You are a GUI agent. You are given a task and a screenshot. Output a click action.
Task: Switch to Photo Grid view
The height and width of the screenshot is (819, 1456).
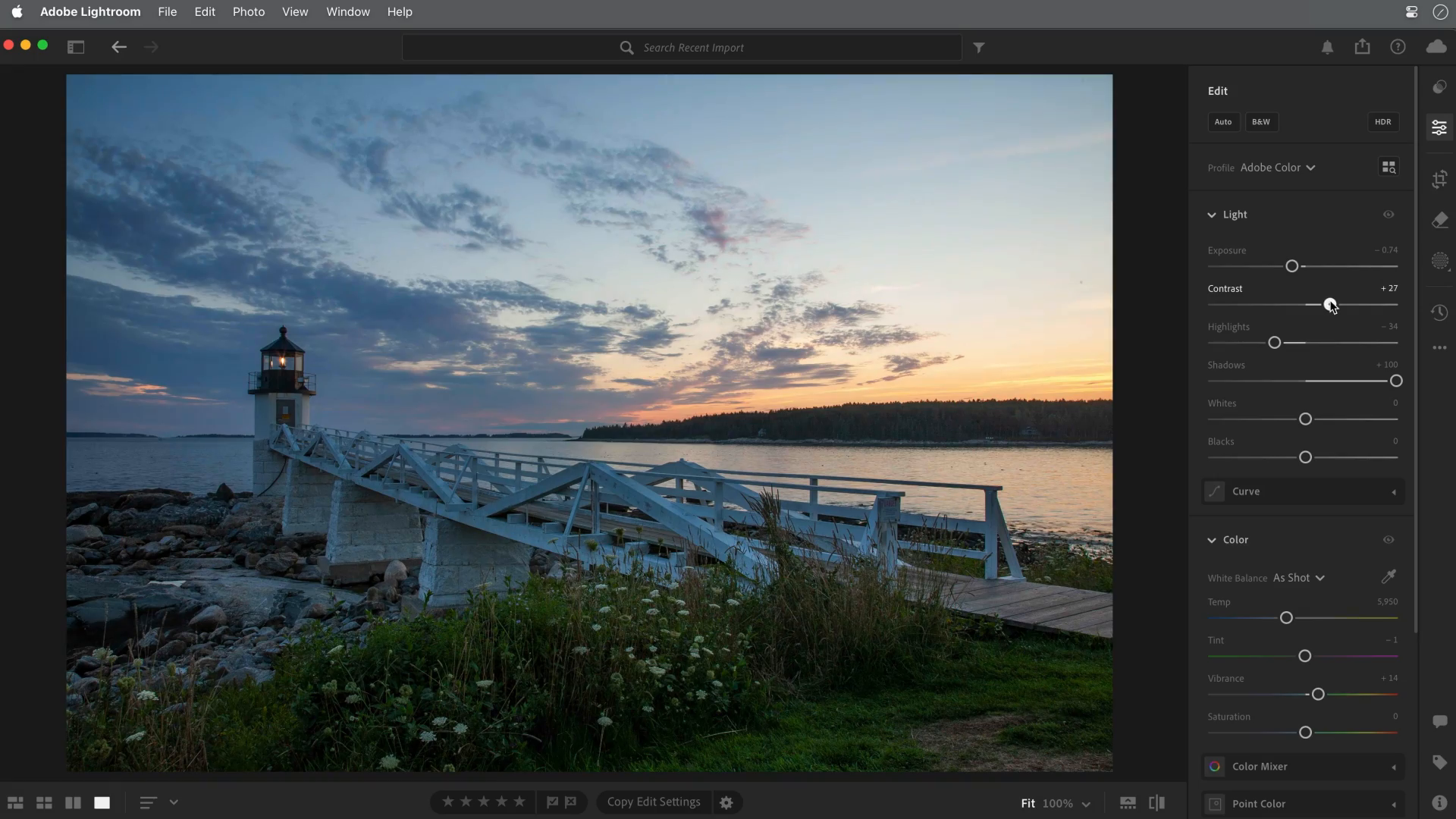pyautogui.click(x=15, y=802)
